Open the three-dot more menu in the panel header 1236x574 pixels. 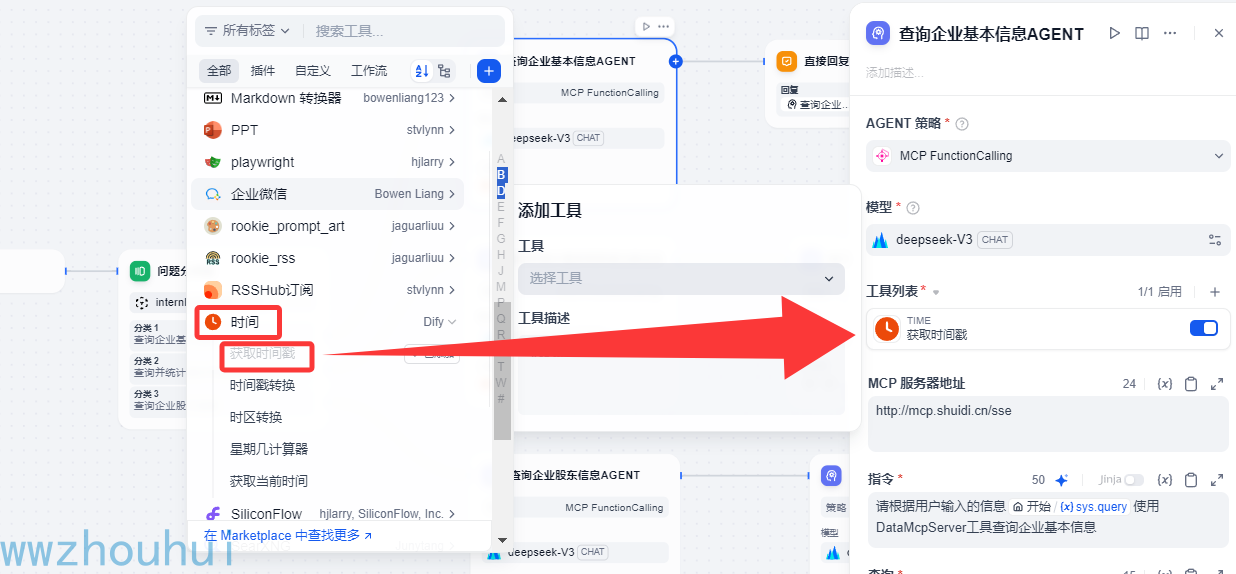point(1170,33)
